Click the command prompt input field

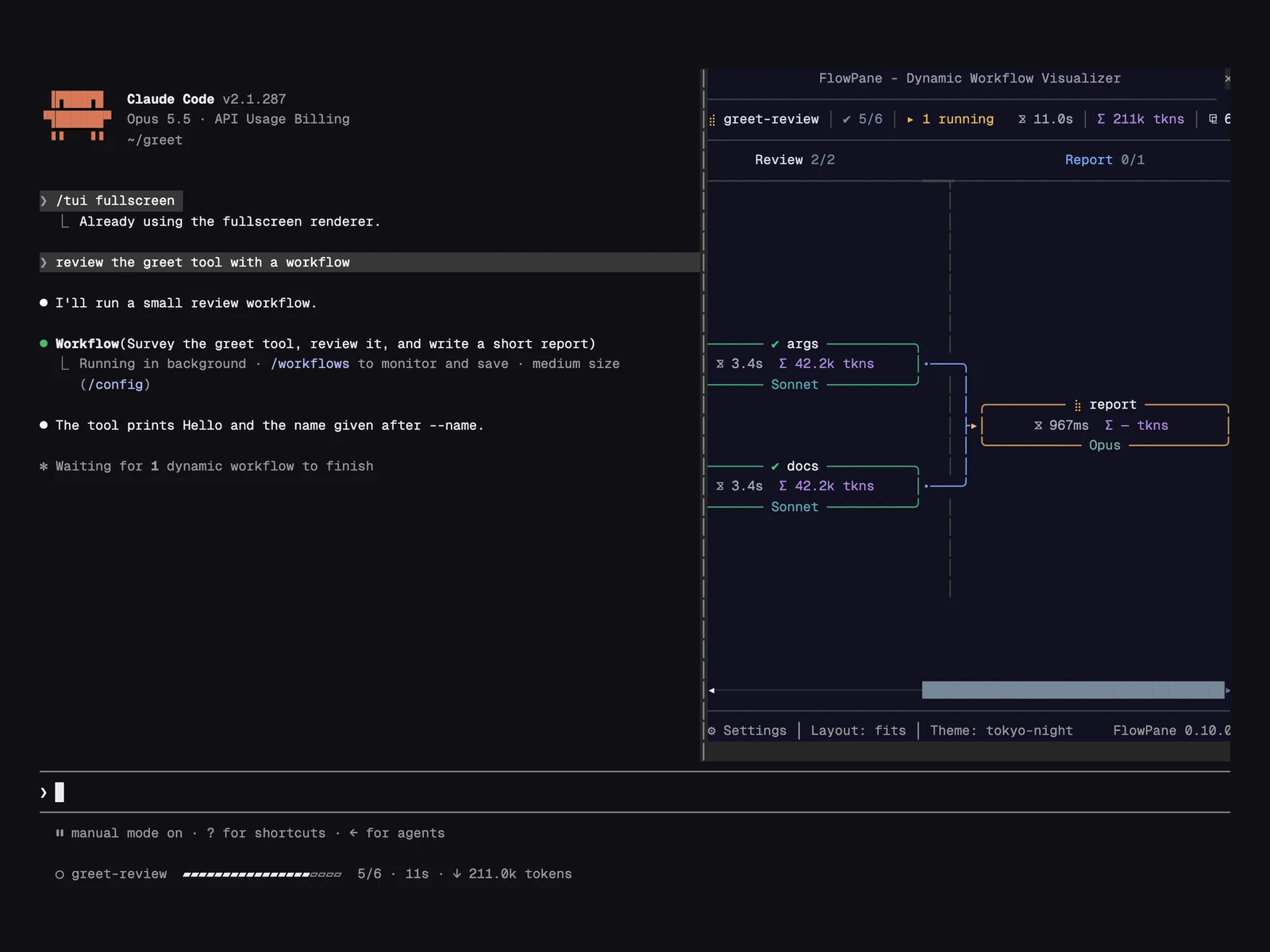coord(635,792)
